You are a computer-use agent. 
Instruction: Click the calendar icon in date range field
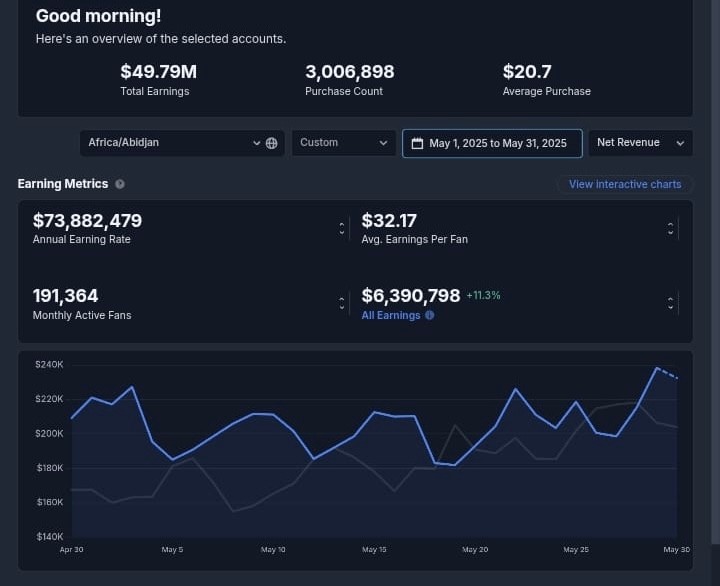tap(417, 143)
